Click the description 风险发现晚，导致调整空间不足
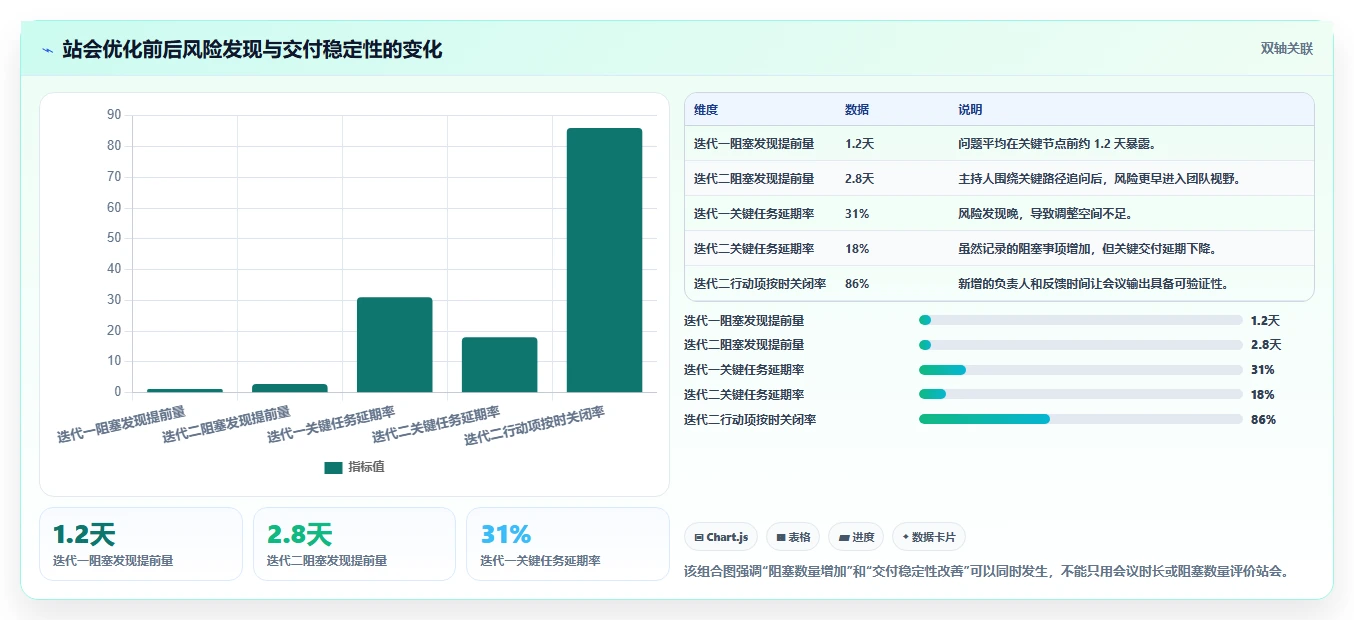 pyautogui.click(x=1045, y=214)
